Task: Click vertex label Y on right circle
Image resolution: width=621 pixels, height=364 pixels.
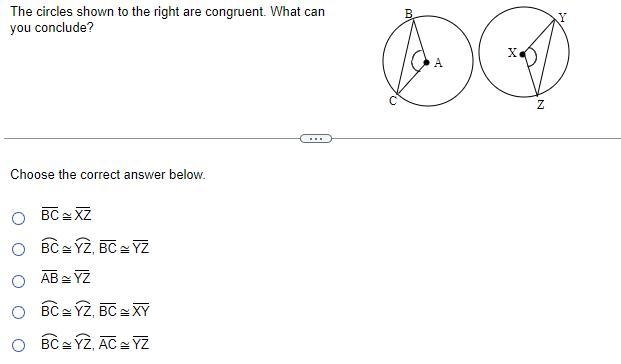Action: click(562, 17)
